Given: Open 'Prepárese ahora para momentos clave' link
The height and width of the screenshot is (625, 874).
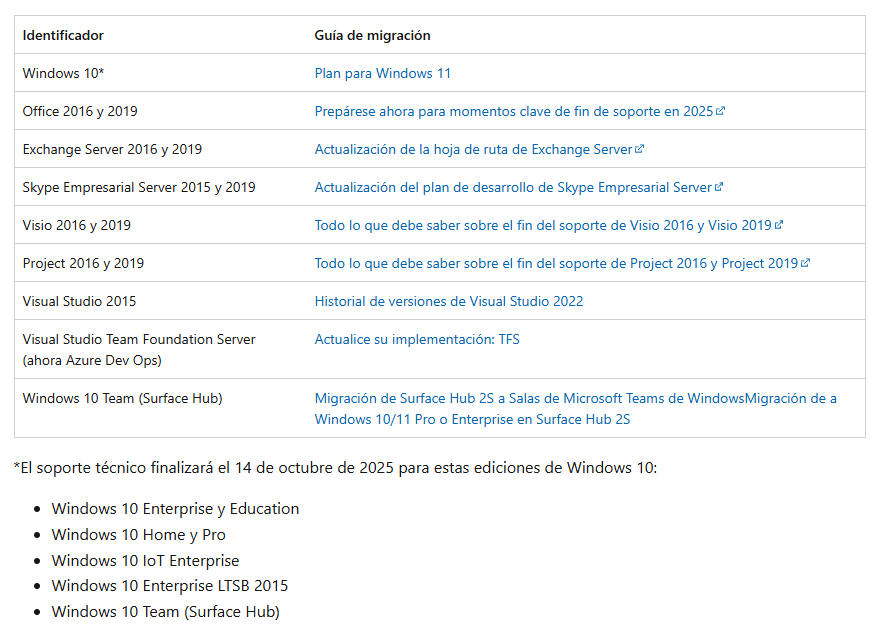Looking at the screenshot, I should (513, 111).
